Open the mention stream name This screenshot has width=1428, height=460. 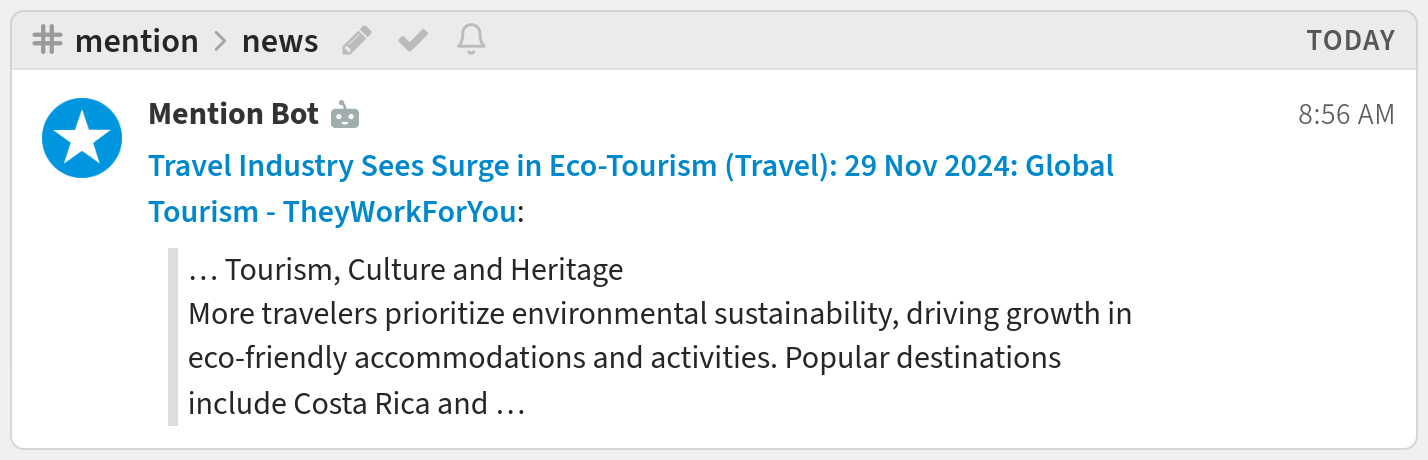[x=137, y=41]
